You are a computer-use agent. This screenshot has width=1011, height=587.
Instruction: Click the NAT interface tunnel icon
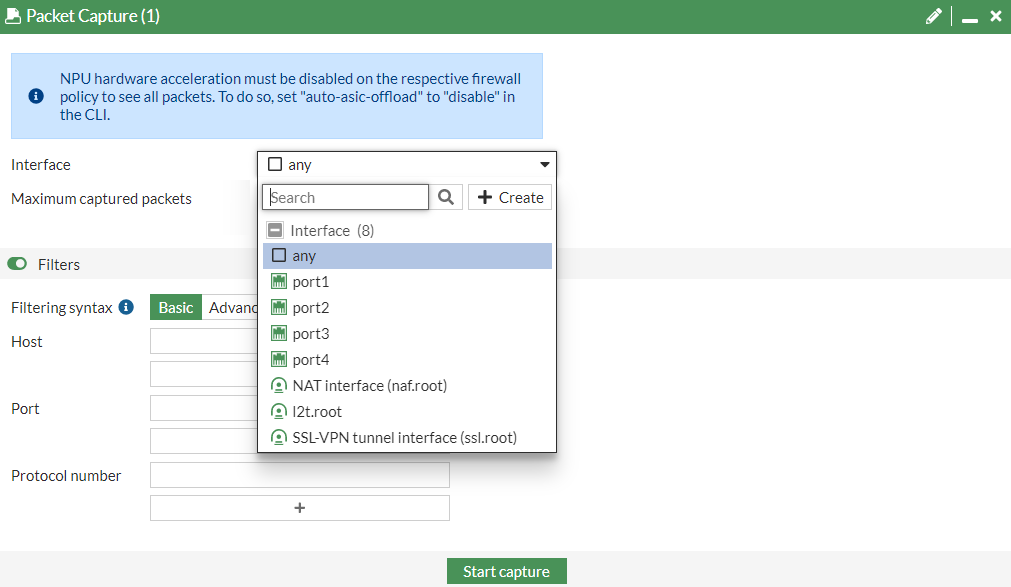tap(279, 385)
